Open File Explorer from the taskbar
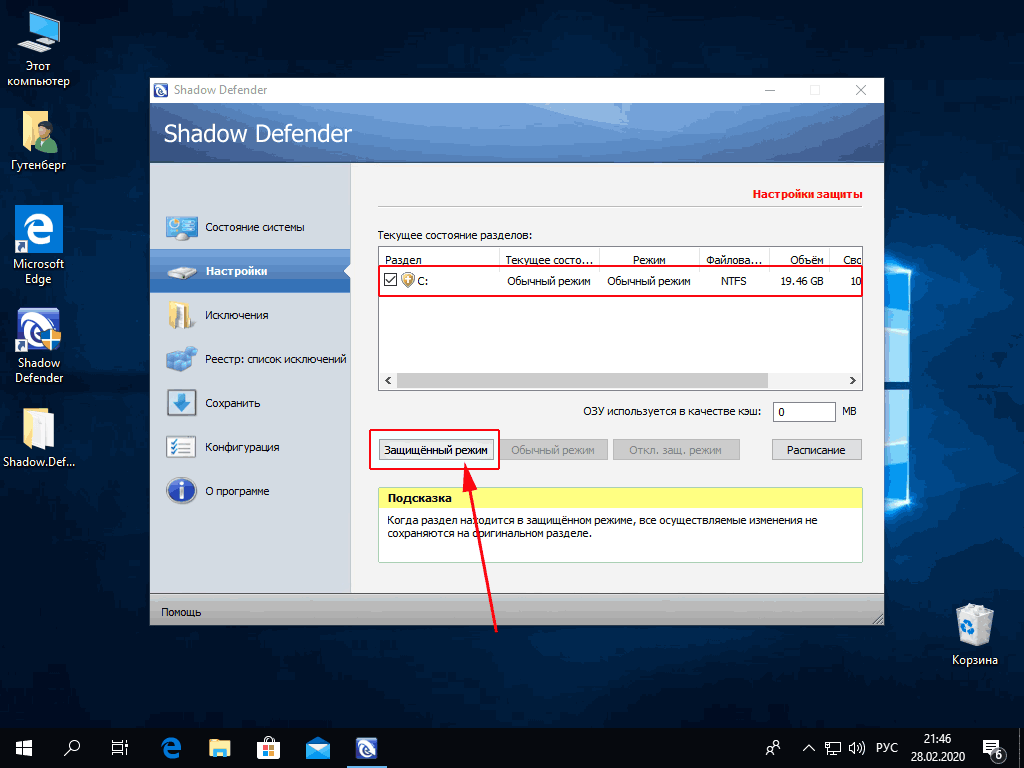Viewport: 1024px width, 768px height. click(219, 748)
